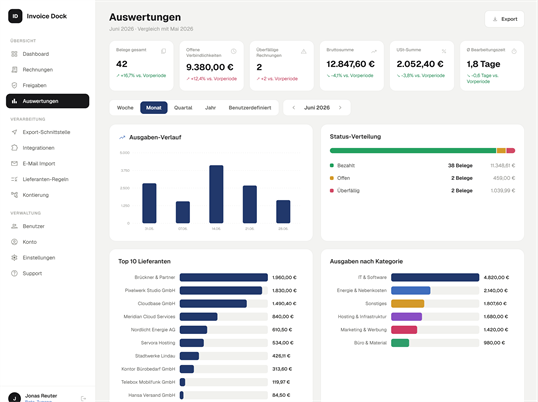This screenshot has height=402, width=538.
Task: Open Freigaben in the sidebar
Action: click(x=47, y=85)
